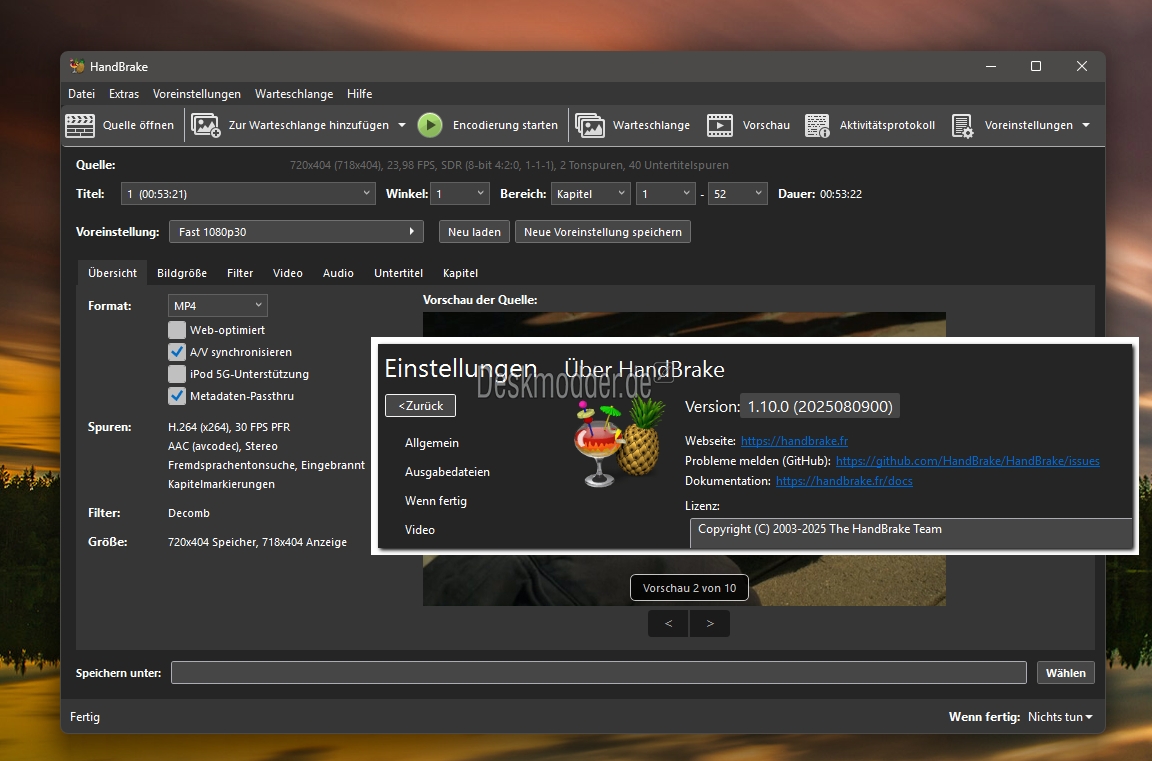Go to next preview with > button

pyautogui.click(x=710, y=624)
